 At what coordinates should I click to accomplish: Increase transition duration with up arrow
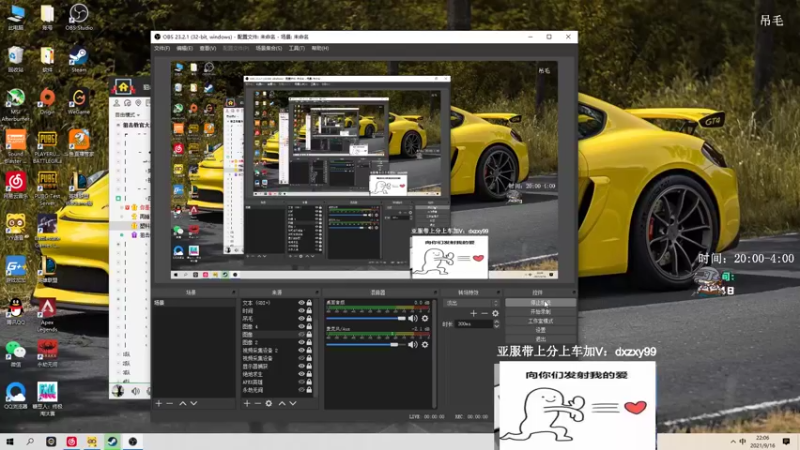tap(497, 322)
